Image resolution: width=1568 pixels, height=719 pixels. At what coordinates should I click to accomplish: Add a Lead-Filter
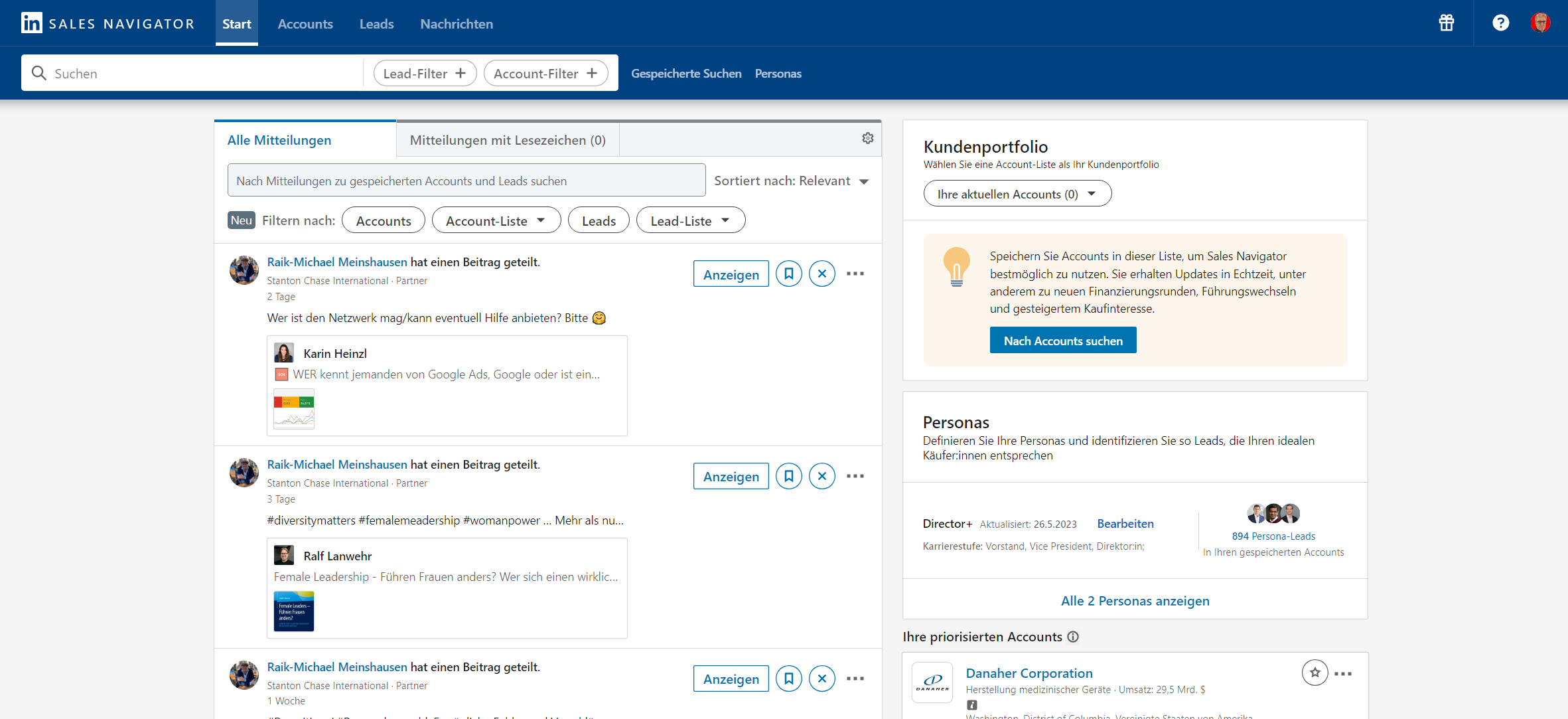(x=425, y=73)
